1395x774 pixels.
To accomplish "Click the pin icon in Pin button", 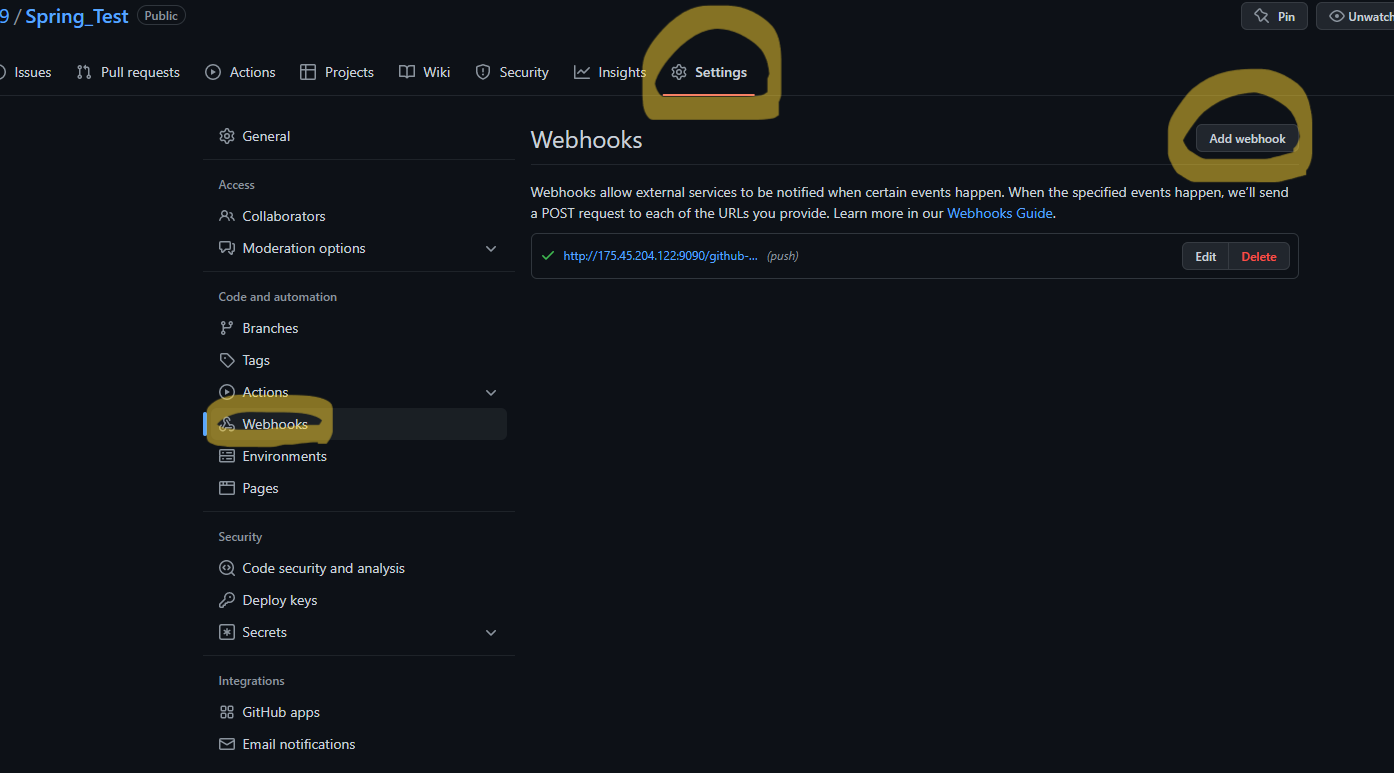I will point(1261,16).
